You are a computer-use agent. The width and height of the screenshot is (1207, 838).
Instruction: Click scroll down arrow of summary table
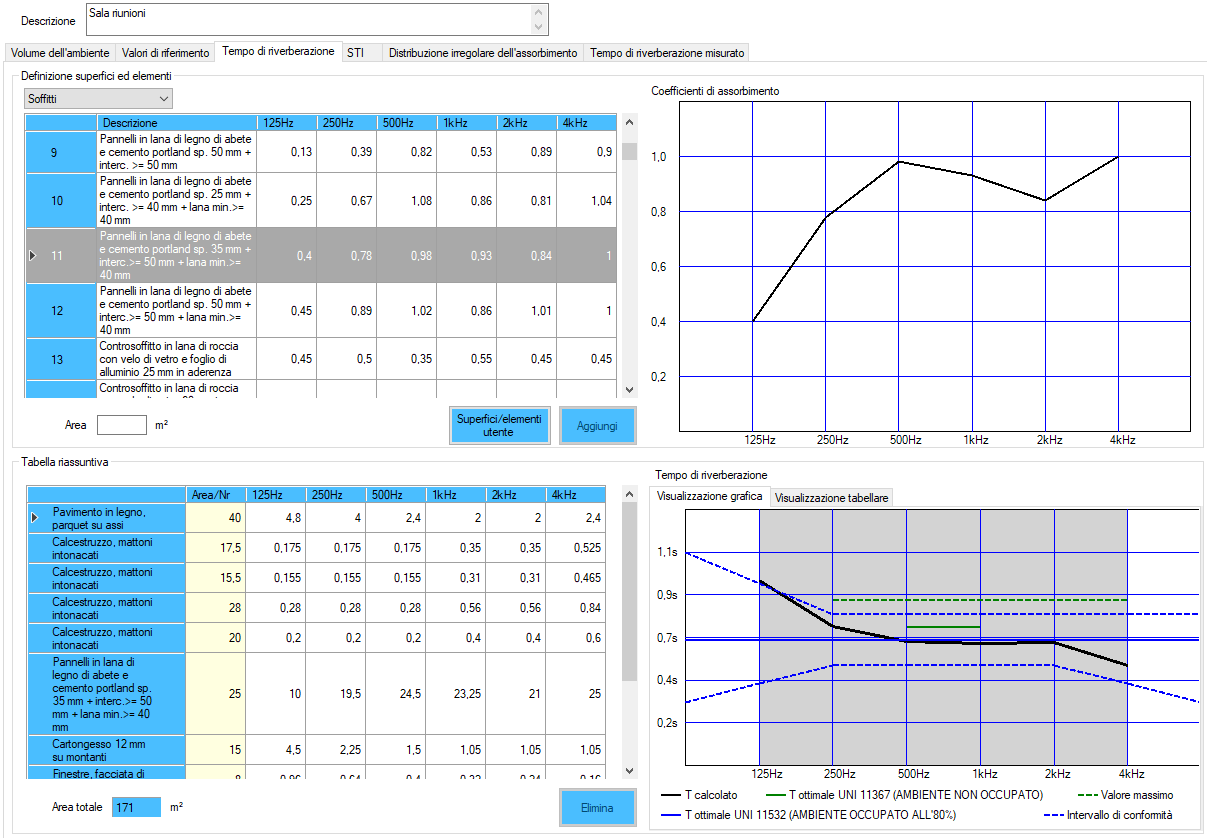pos(629,770)
